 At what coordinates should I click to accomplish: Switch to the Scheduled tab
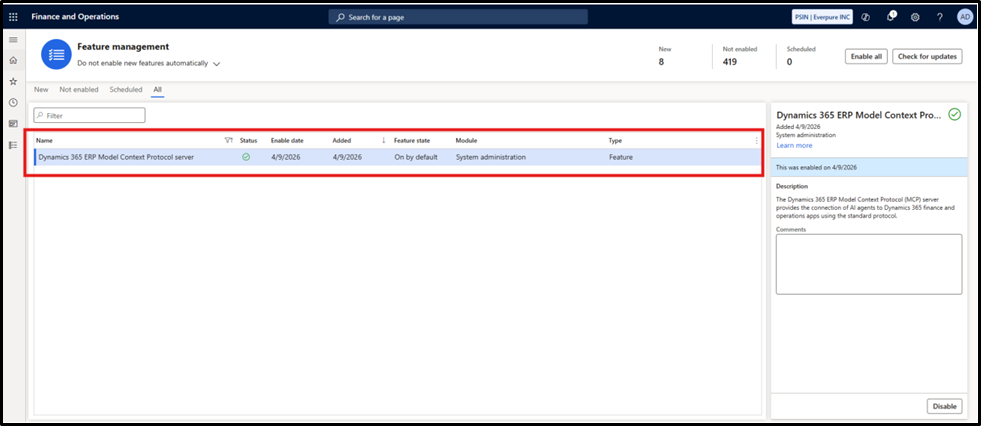126,89
